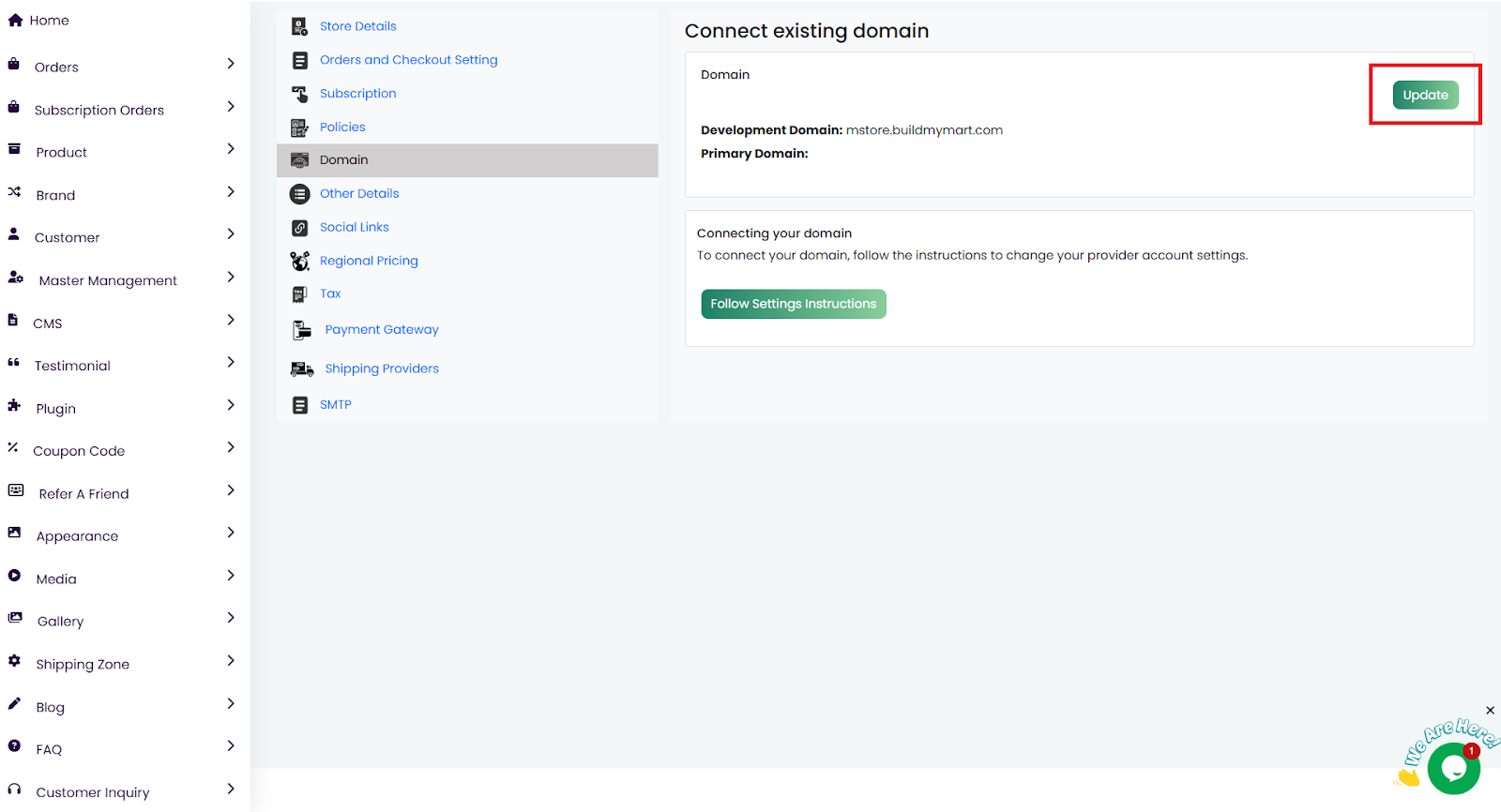Screen dimensions: 1501x812
Task: Click the Policies document icon
Action: click(299, 128)
